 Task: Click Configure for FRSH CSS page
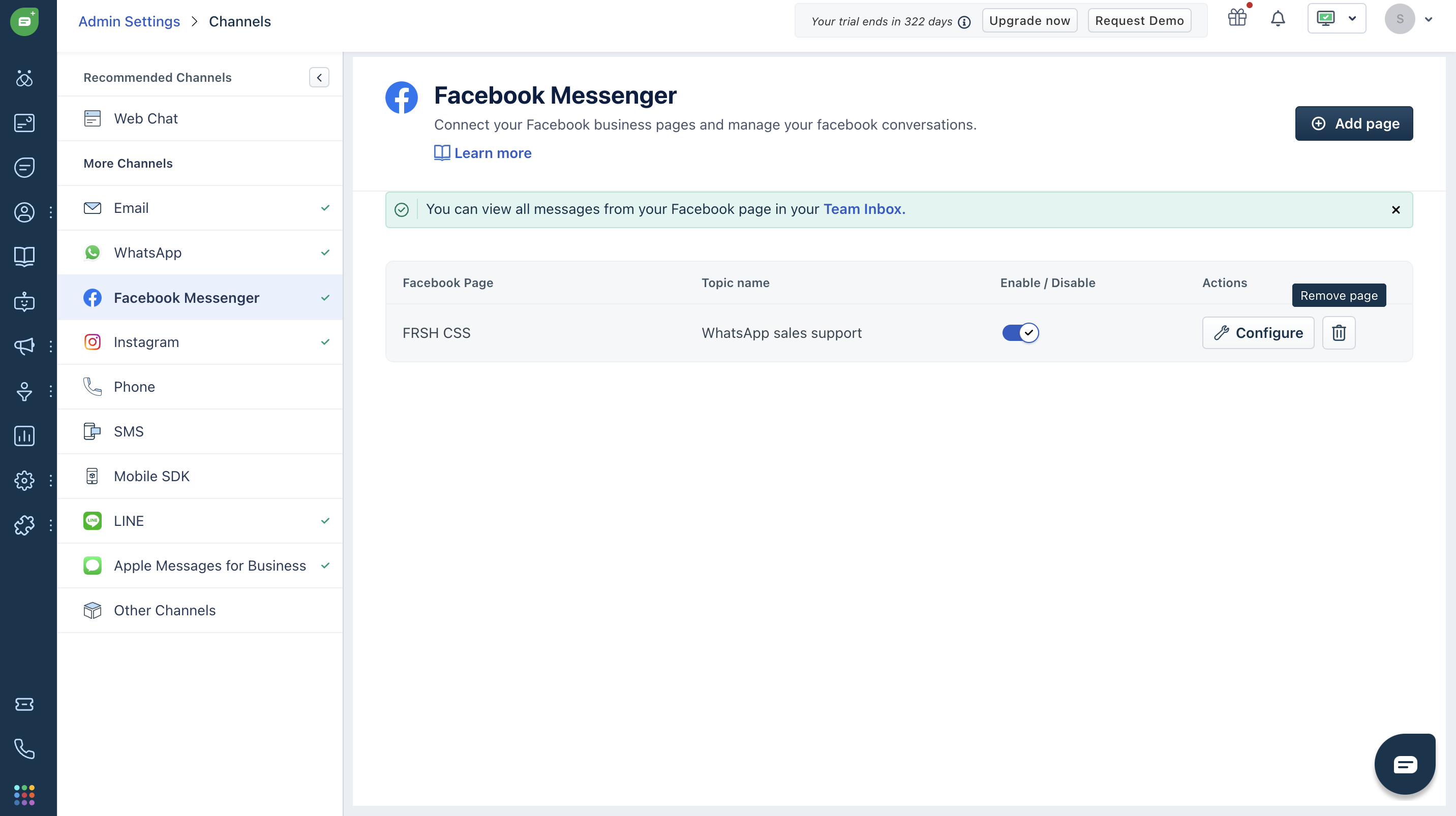(x=1258, y=333)
